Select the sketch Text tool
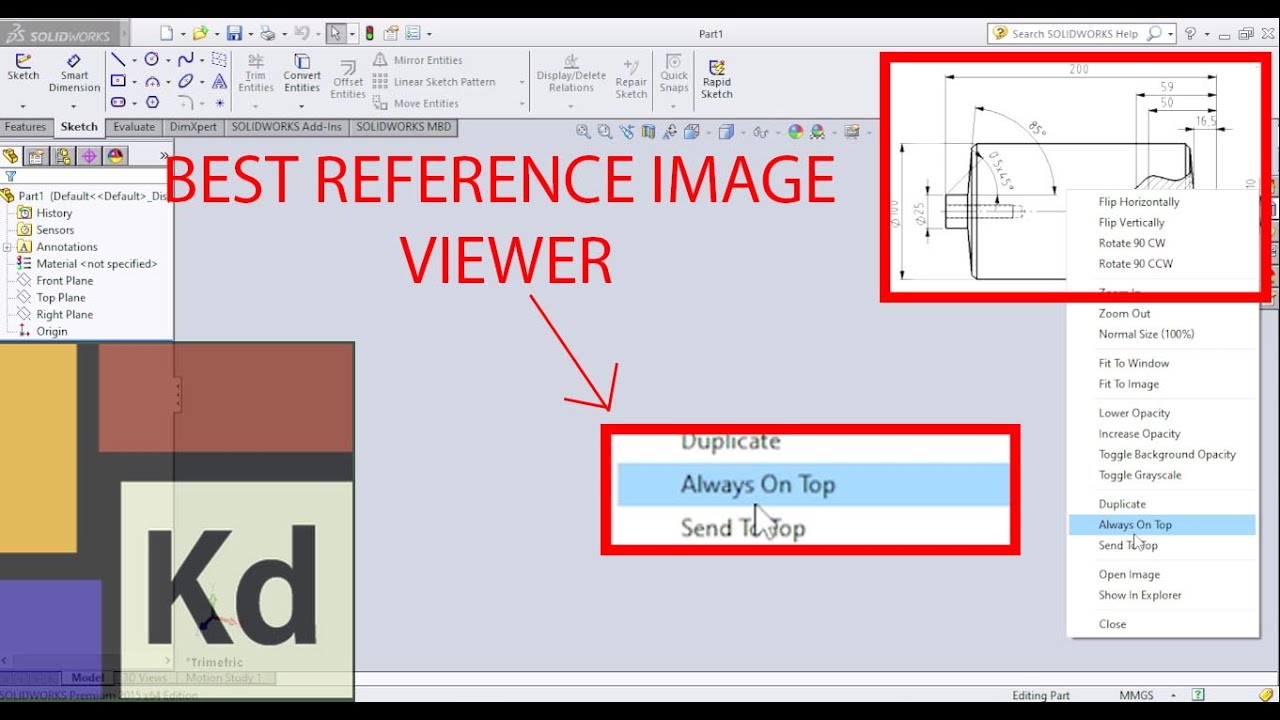This screenshot has height=720, width=1280. [x=219, y=81]
